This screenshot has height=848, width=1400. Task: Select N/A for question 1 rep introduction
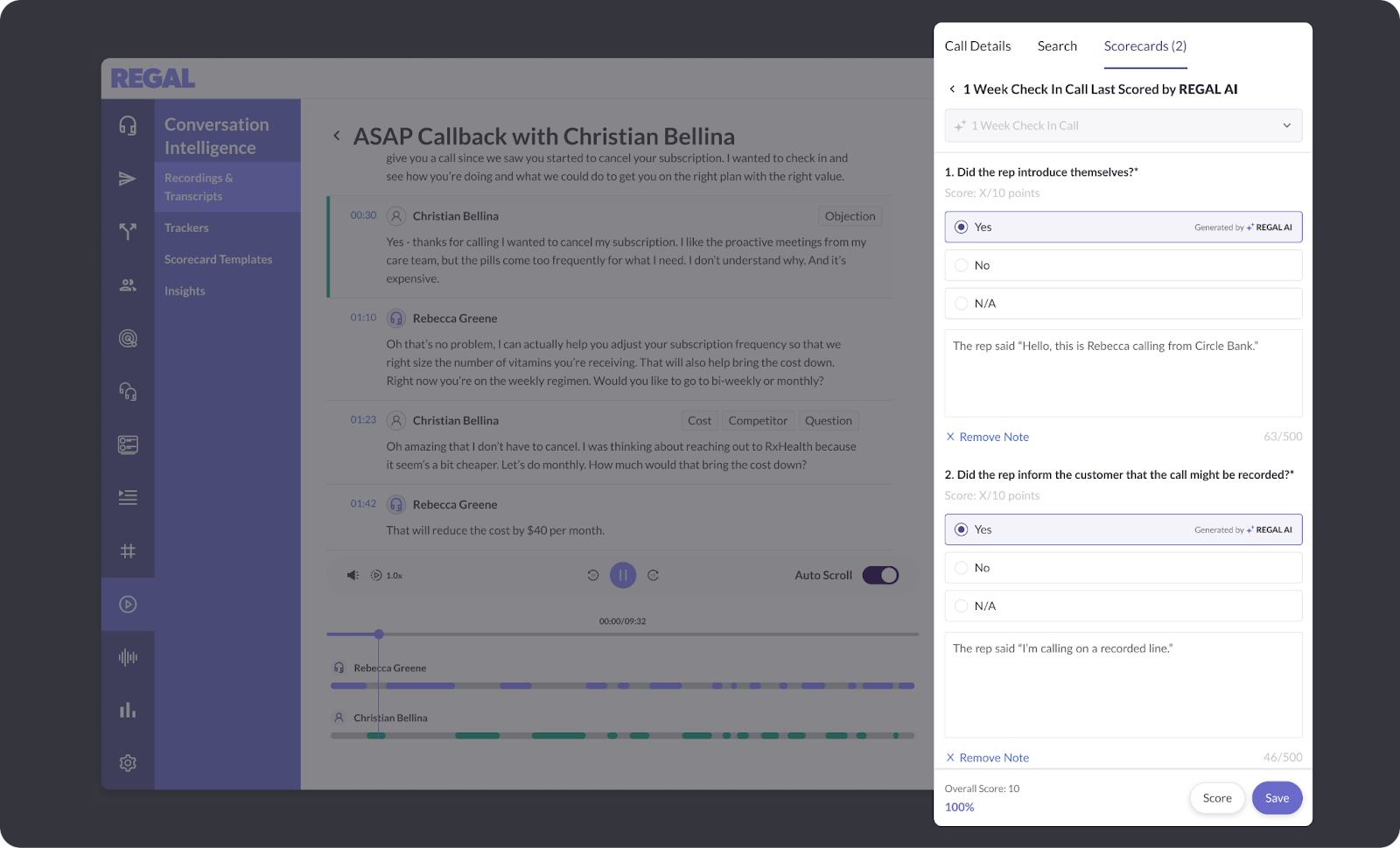(1123, 304)
